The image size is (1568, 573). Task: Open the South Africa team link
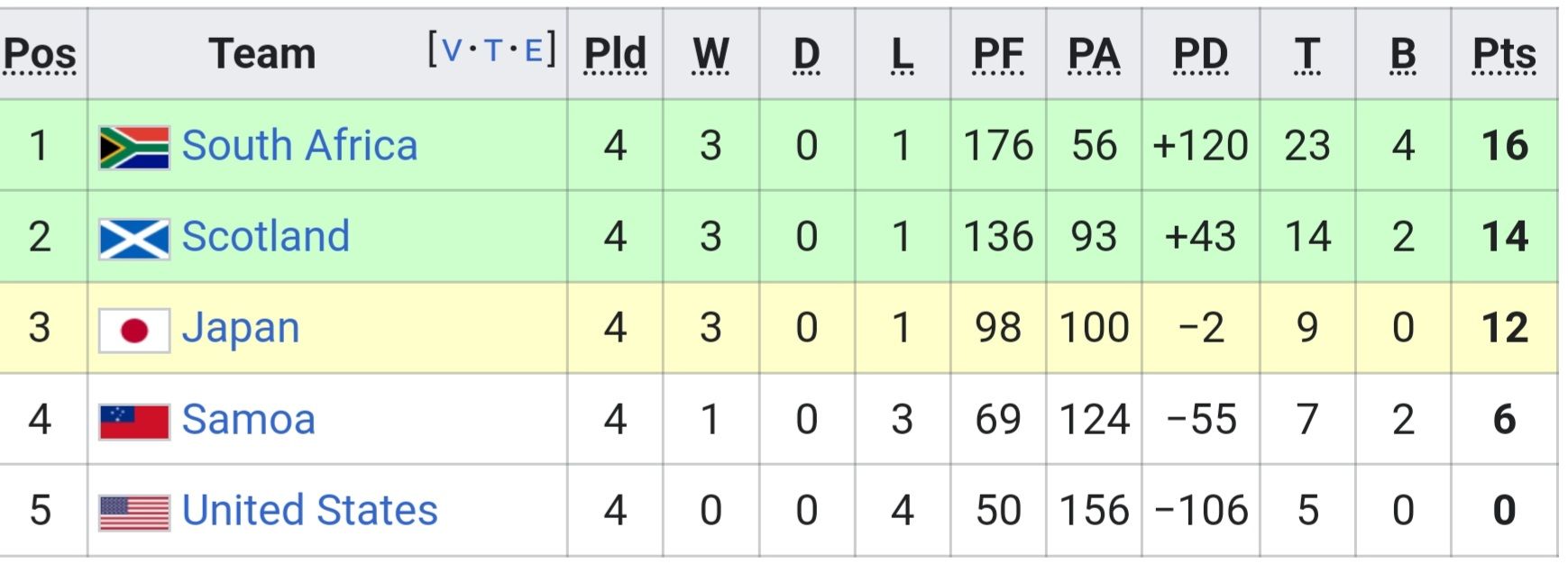[299, 146]
